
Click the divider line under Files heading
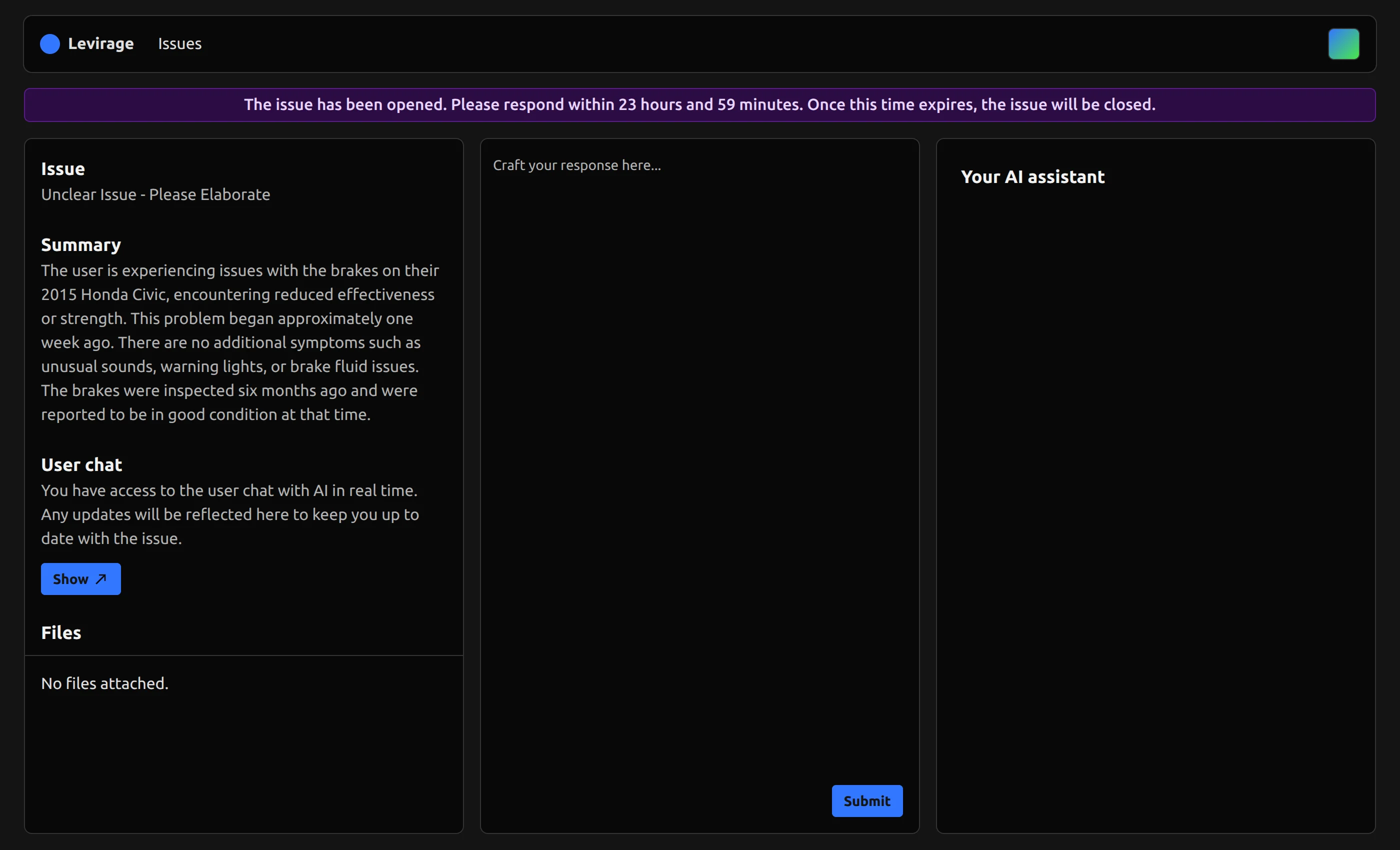pyautogui.click(x=244, y=655)
